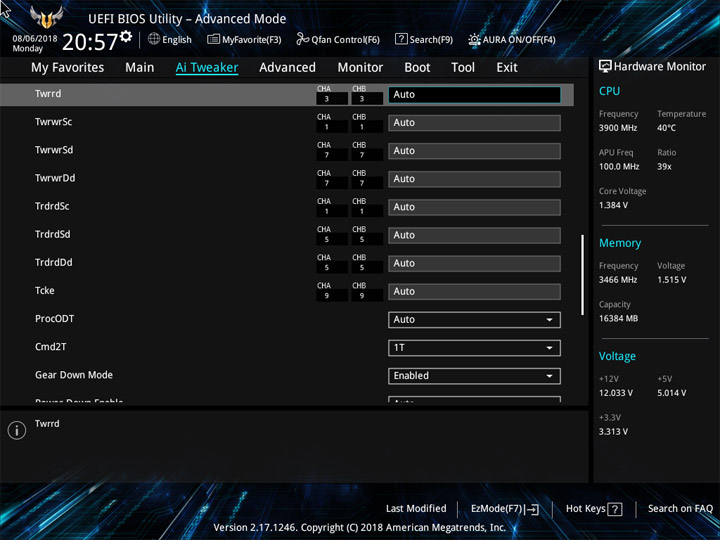Click the TwrwrSd CHB value 7

362,155
